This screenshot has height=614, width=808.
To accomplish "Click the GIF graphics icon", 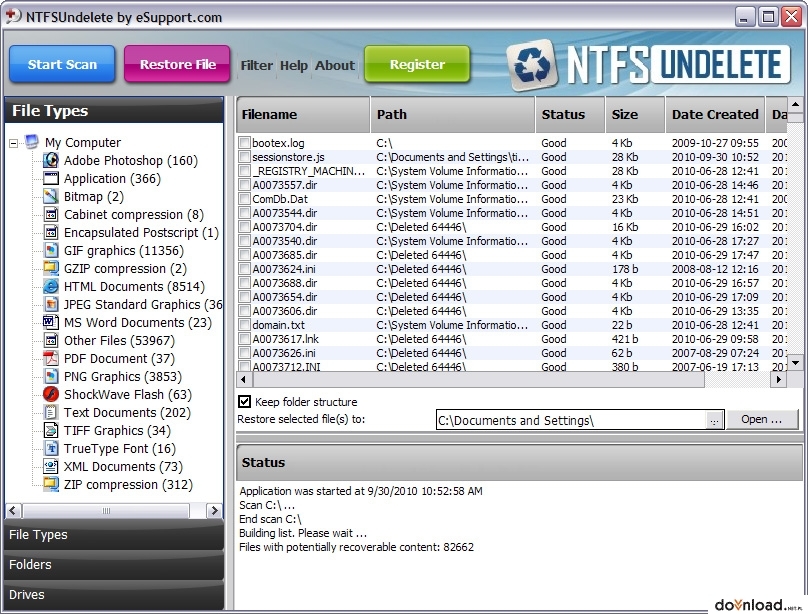I will tap(50, 250).
